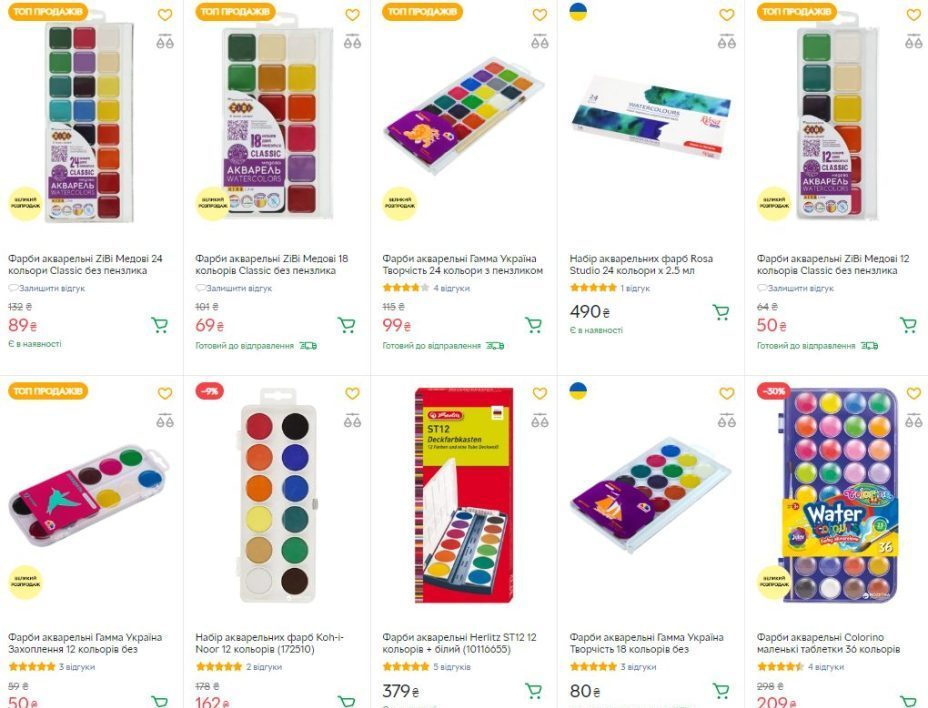928x708 pixels.
Task: Add Rosa Studio 24 кольори to cart
Action: (721, 312)
